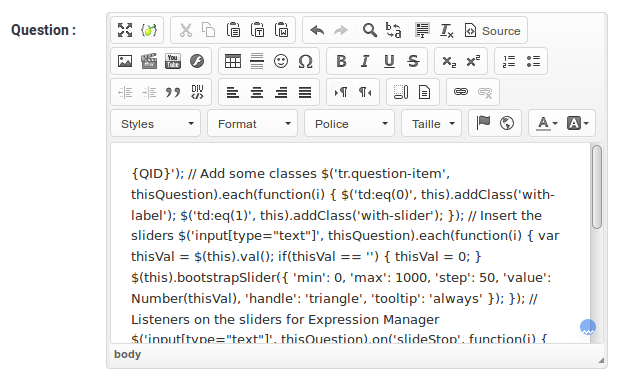Click the Copy icon
Viewport: 617px width, 376px height.
click(x=209, y=30)
